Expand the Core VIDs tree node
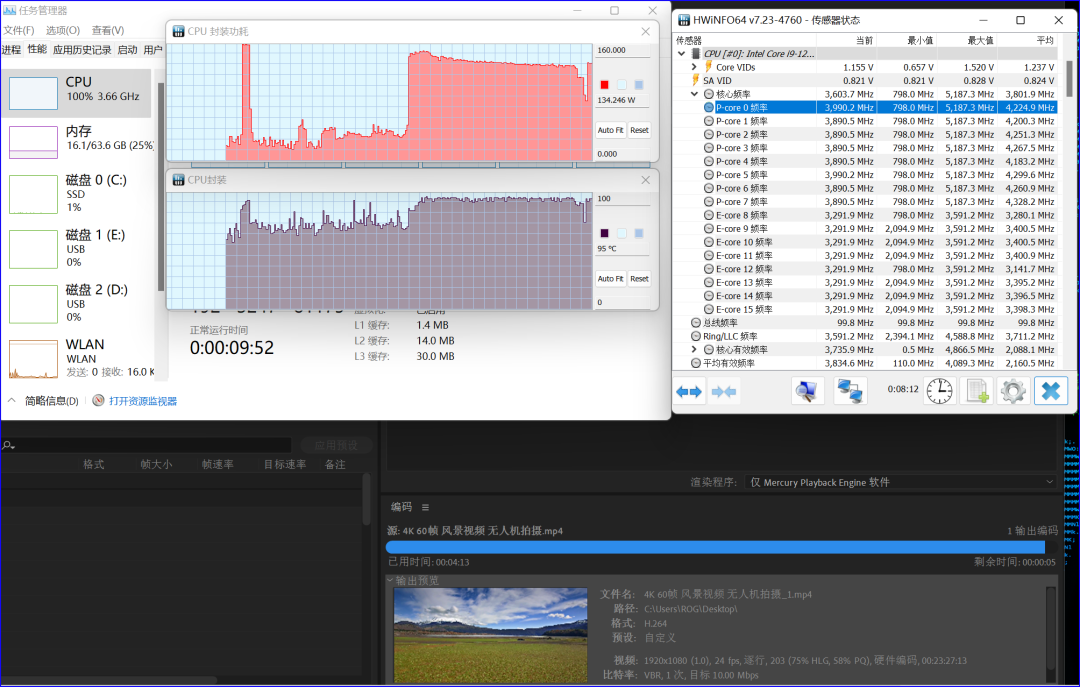Viewport: 1080px width, 687px height. coord(694,67)
